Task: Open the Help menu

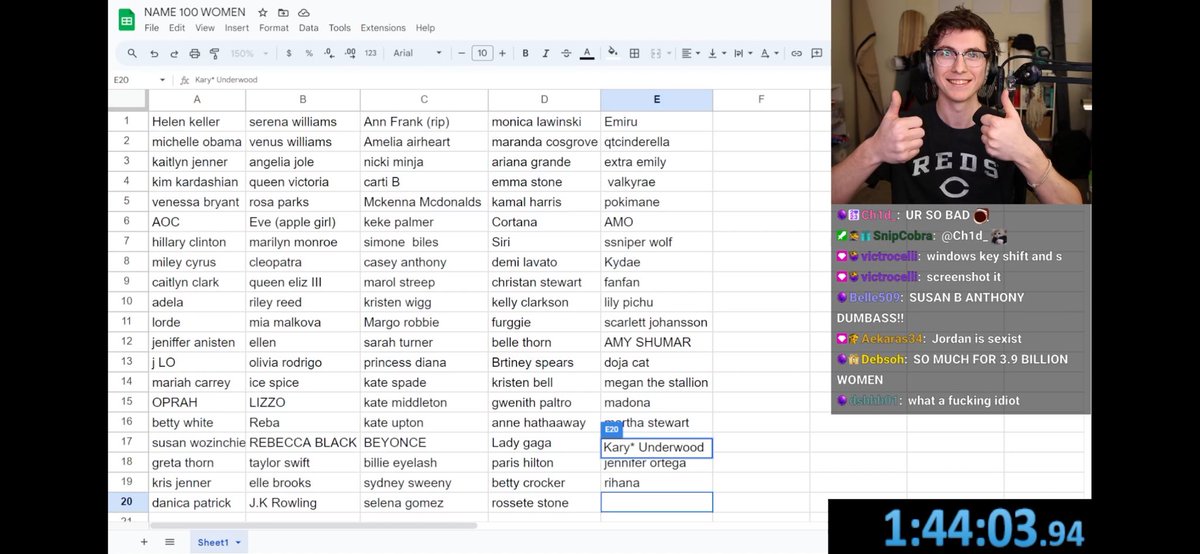Action: 425,28
